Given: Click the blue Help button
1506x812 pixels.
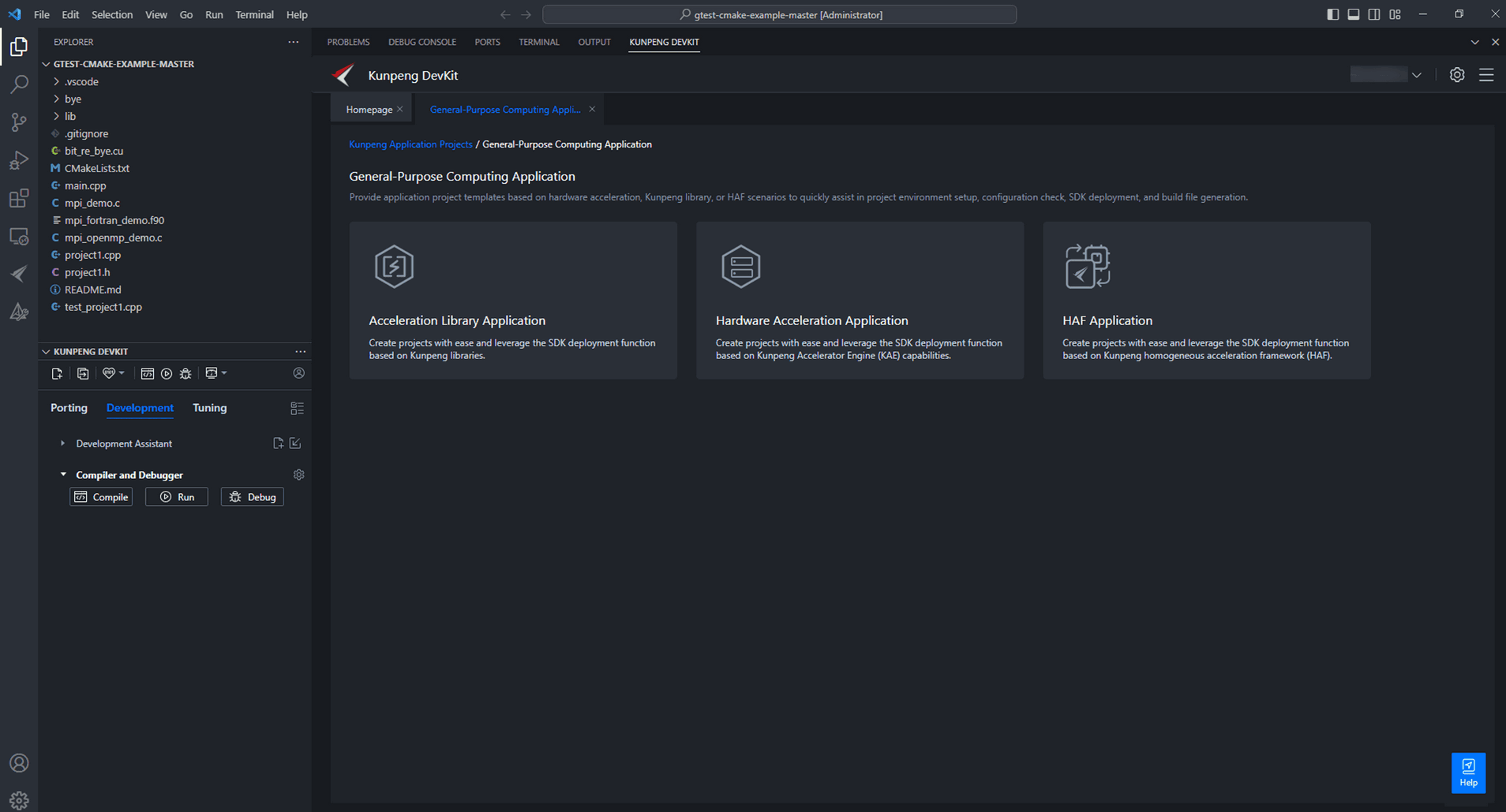Looking at the screenshot, I should pyautogui.click(x=1468, y=773).
